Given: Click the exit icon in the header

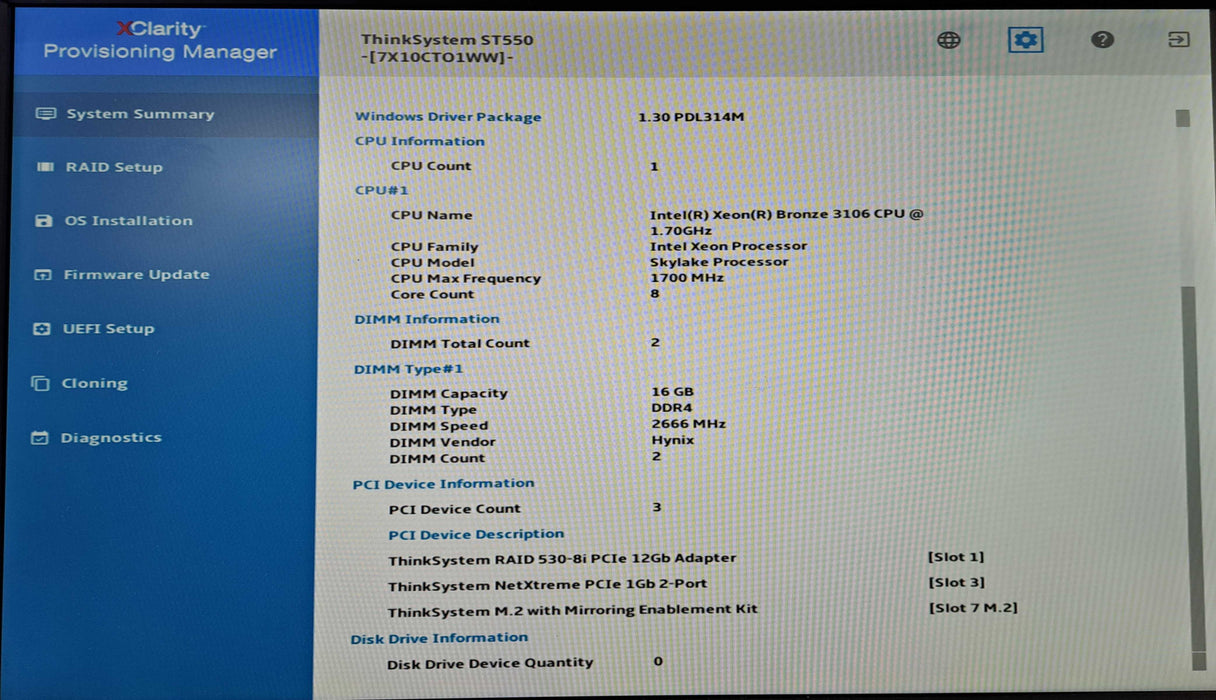Looking at the screenshot, I should pos(1179,40).
